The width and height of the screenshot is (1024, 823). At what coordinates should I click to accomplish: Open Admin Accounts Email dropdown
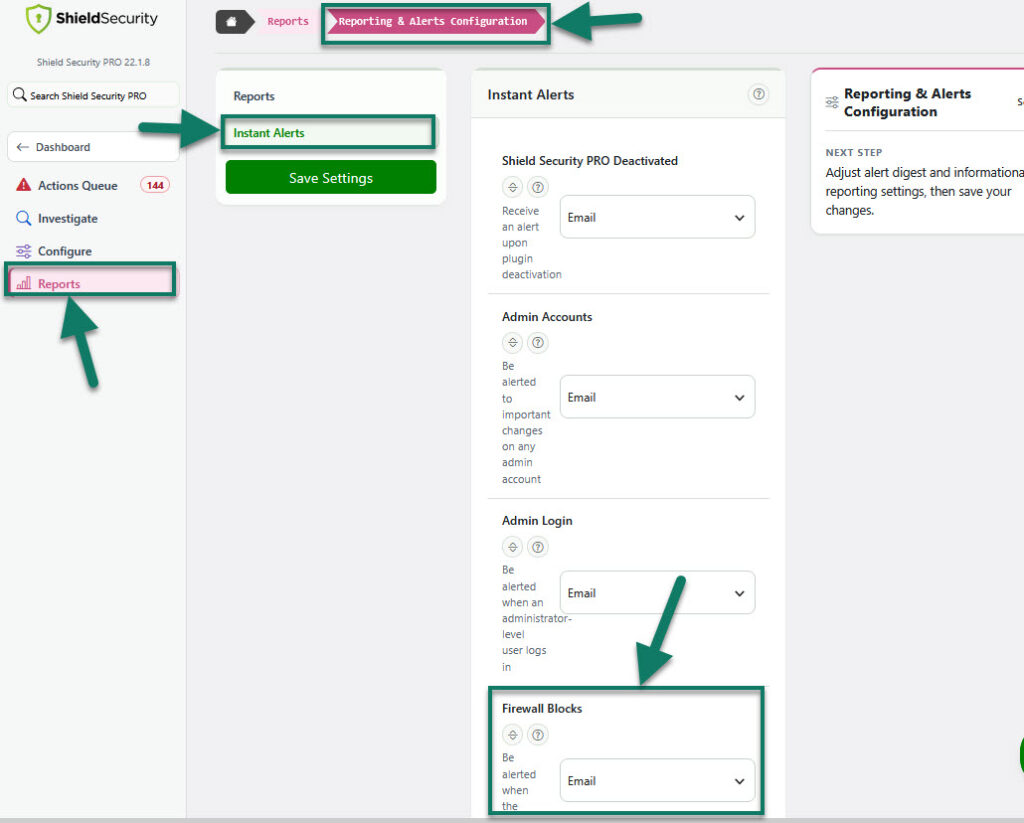658,397
